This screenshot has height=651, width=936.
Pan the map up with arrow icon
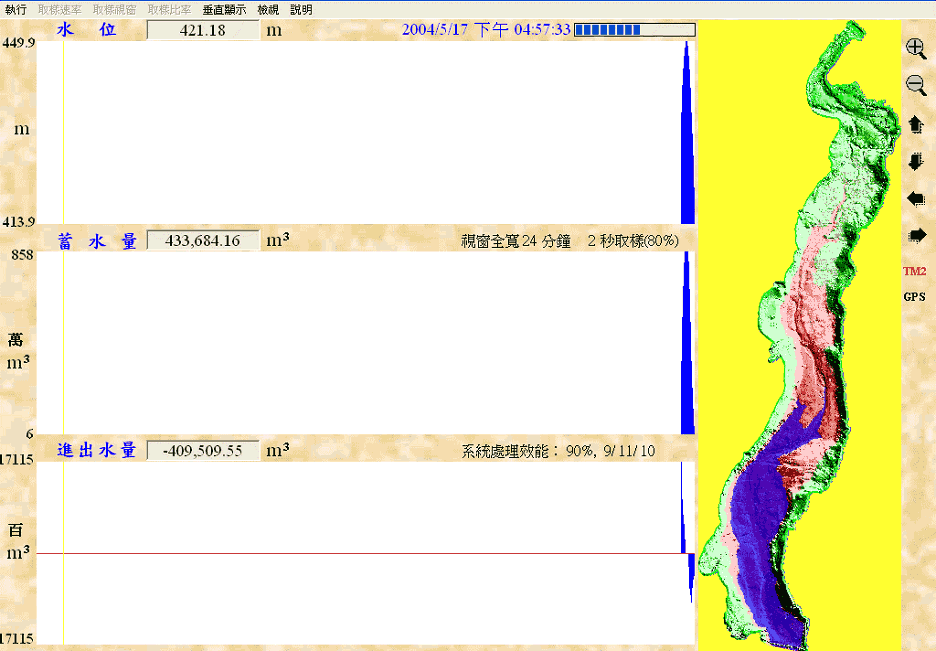point(915,124)
